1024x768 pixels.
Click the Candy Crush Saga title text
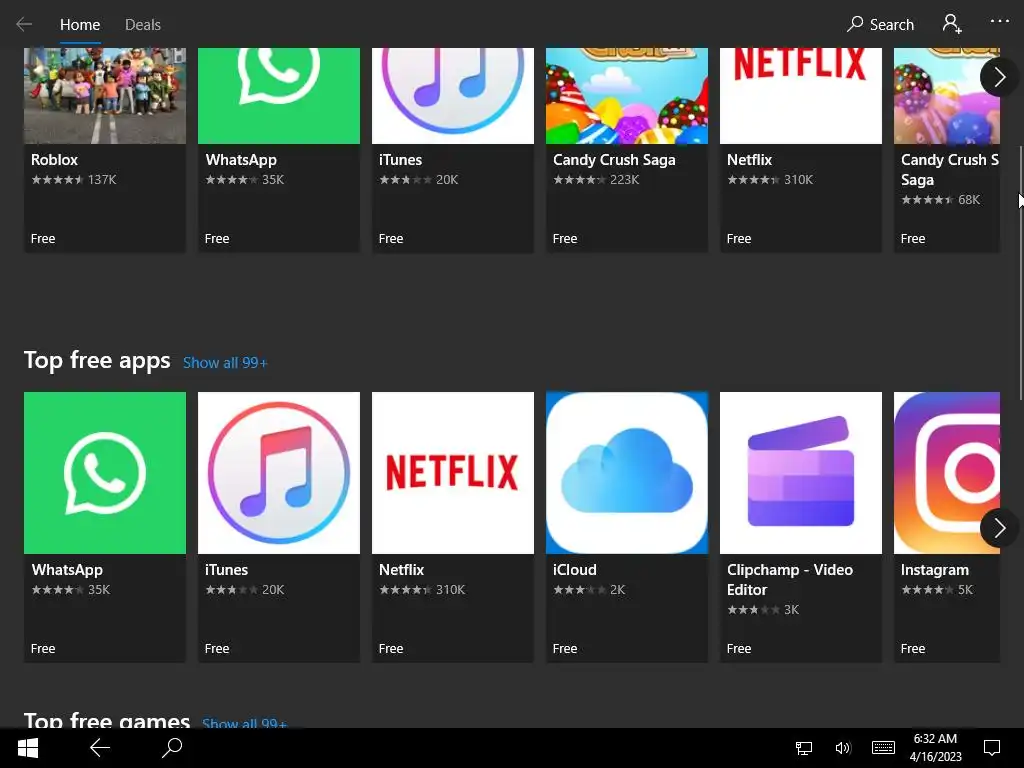click(x=614, y=160)
